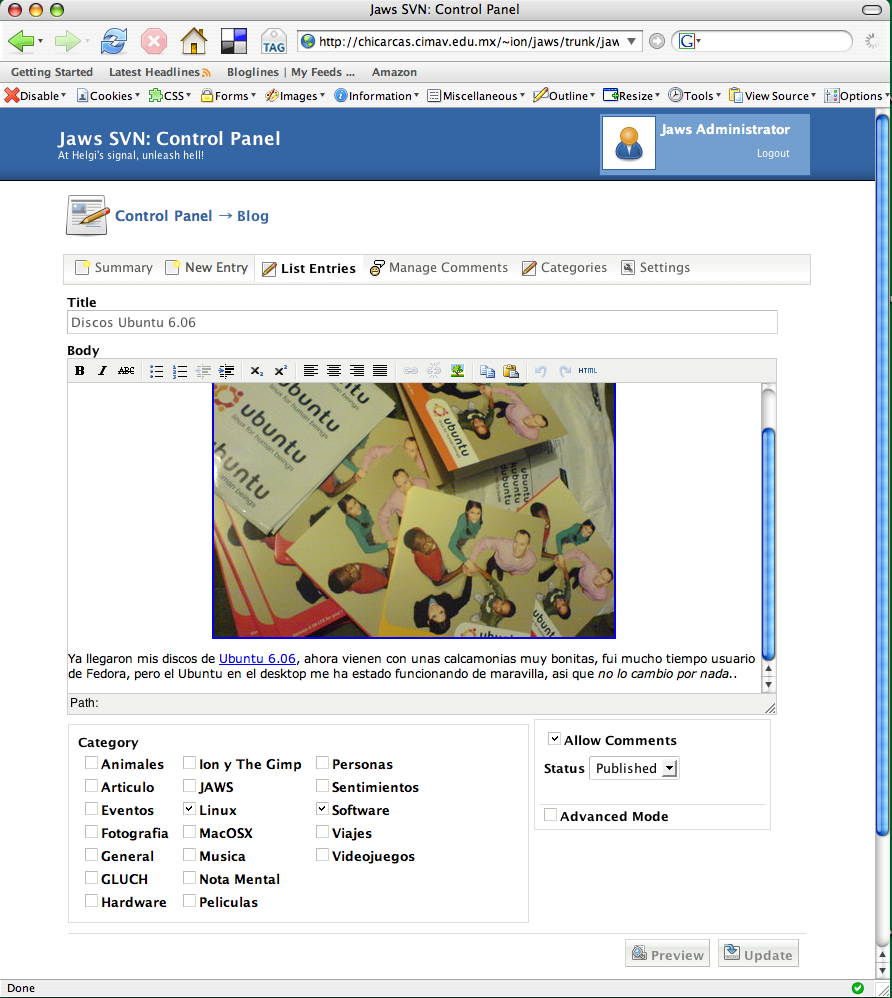Open the New Entry tab
Image resolution: width=892 pixels, height=998 pixels.
(x=206, y=267)
